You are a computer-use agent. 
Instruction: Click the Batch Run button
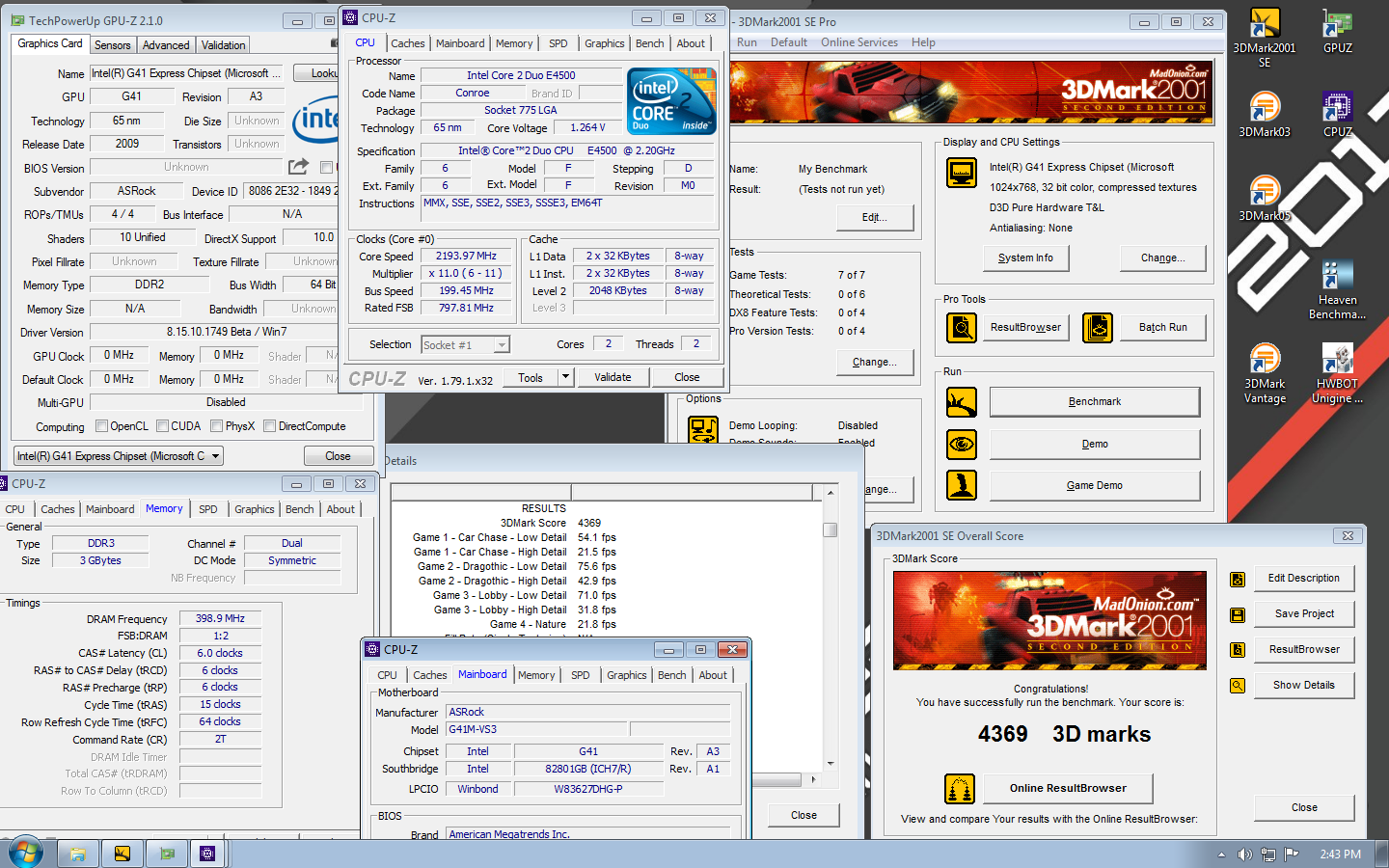click(1162, 328)
